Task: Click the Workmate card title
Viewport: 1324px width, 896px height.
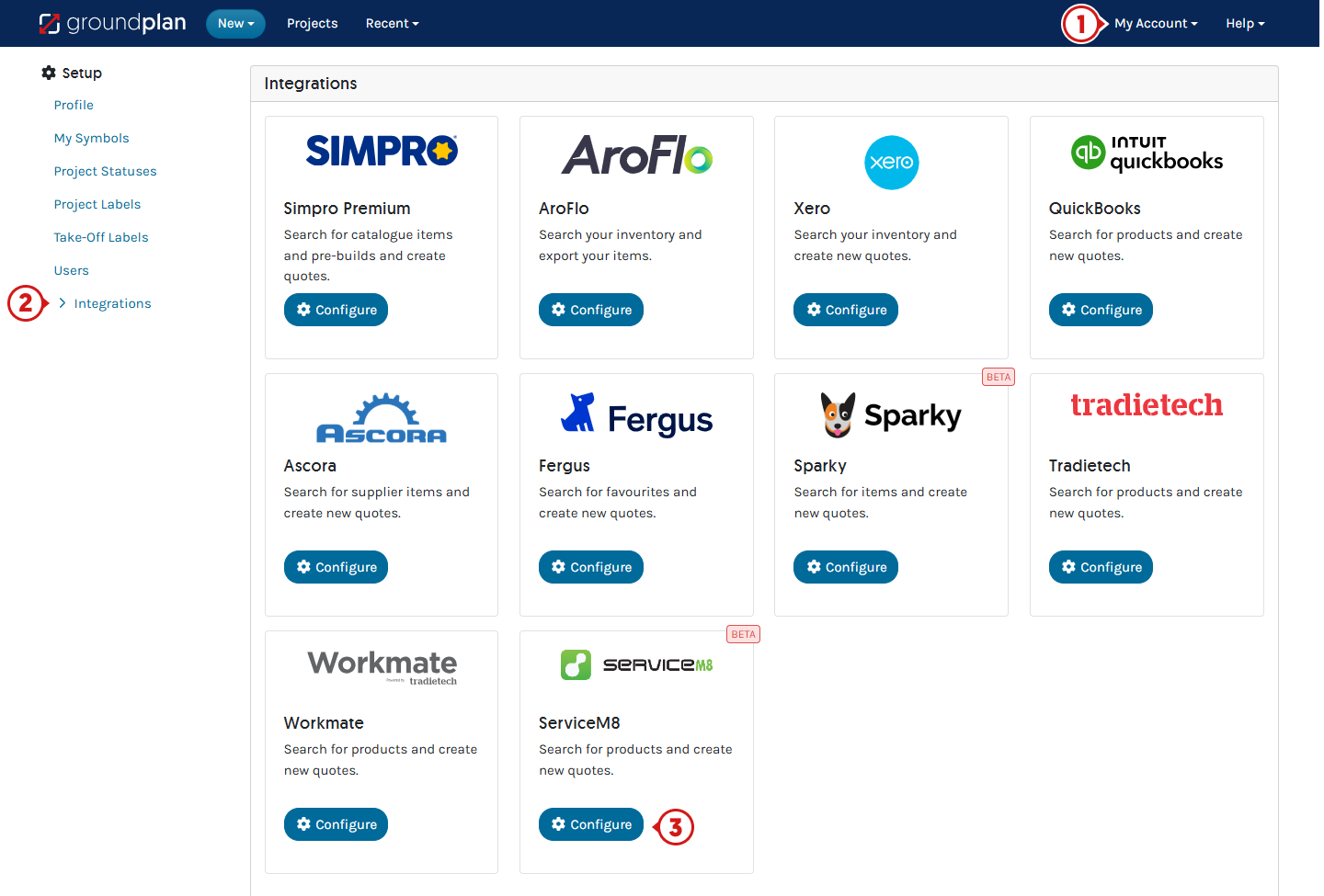Action: 324,723
